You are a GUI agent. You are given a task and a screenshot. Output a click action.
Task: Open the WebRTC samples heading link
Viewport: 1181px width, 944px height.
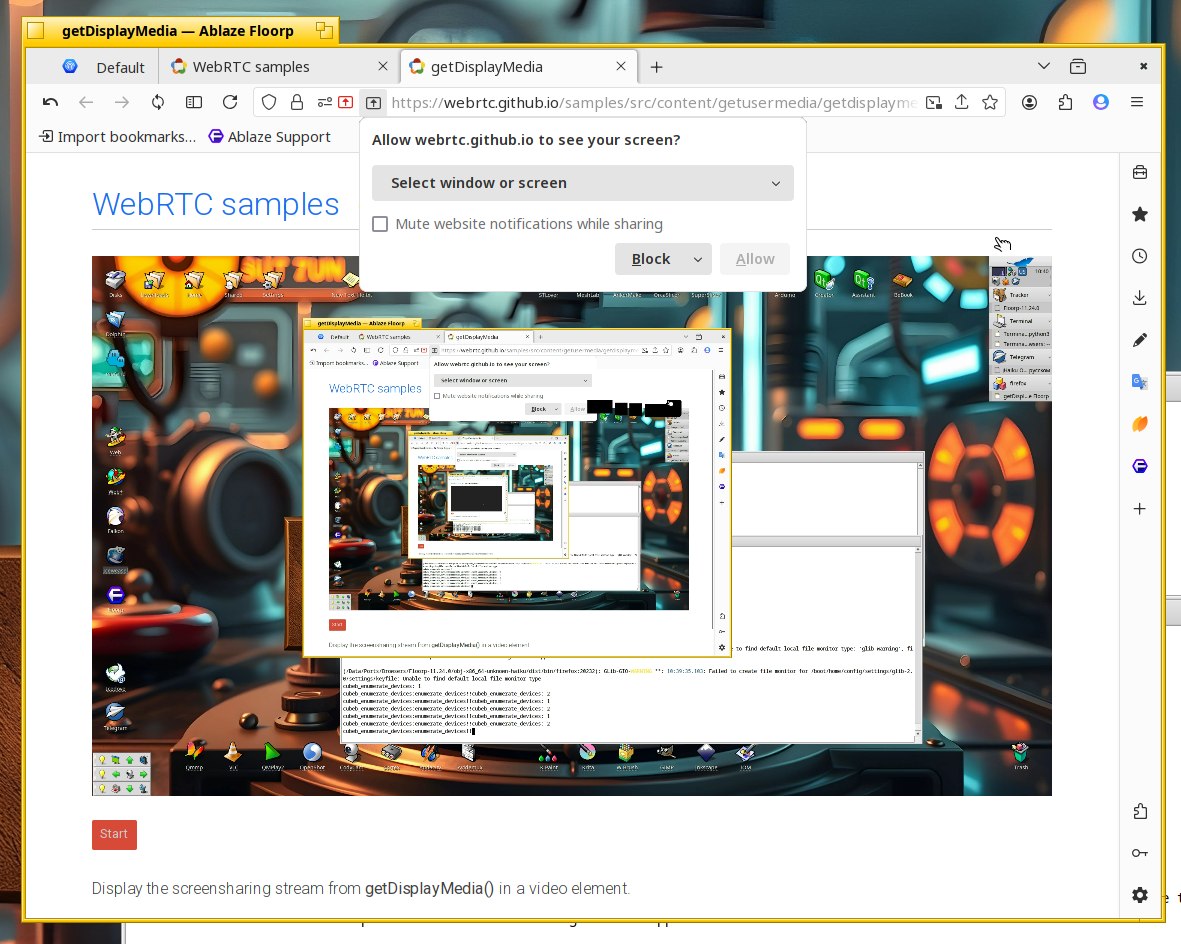coord(215,204)
